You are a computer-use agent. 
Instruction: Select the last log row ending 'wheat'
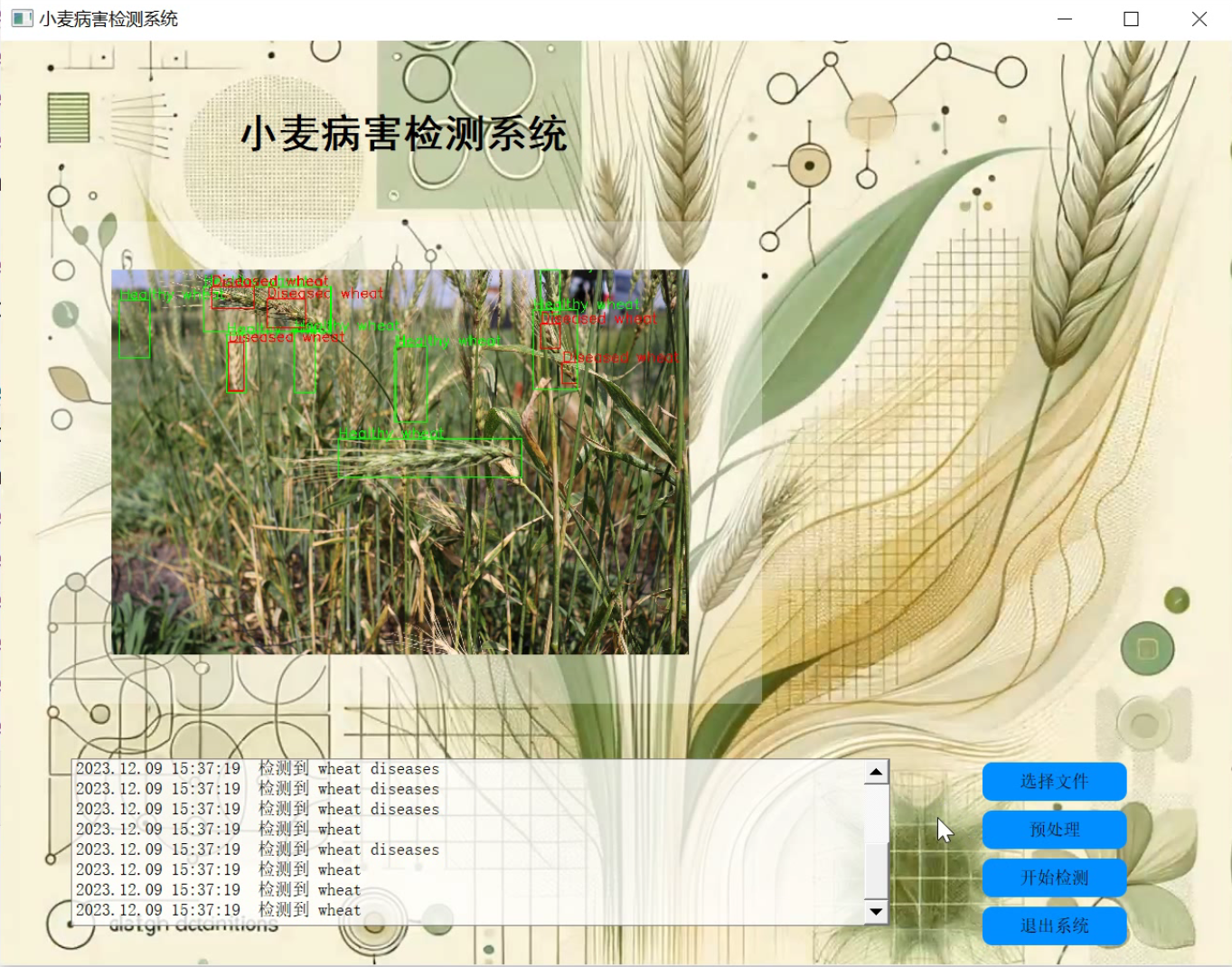tap(219, 910)
